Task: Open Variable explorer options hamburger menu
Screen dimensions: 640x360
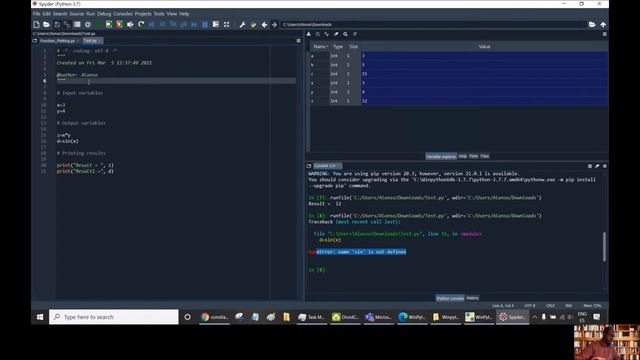Action: (x=604, y=34)
